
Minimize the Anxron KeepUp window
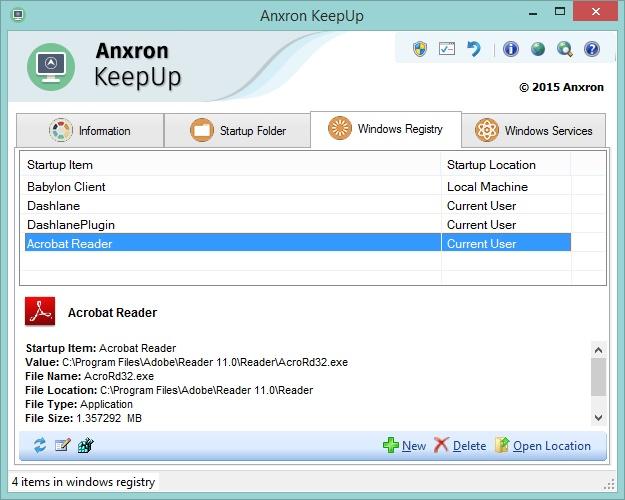(x=533, y=13)
